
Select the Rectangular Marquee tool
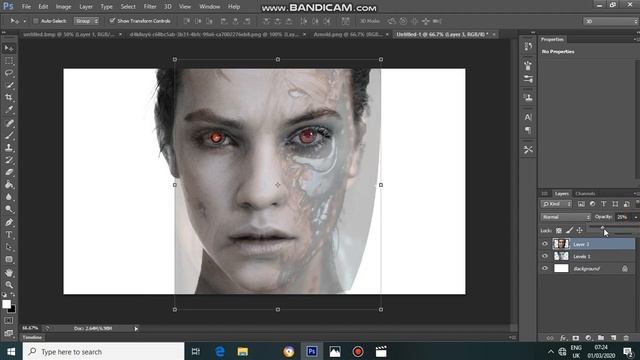[9, 61]
